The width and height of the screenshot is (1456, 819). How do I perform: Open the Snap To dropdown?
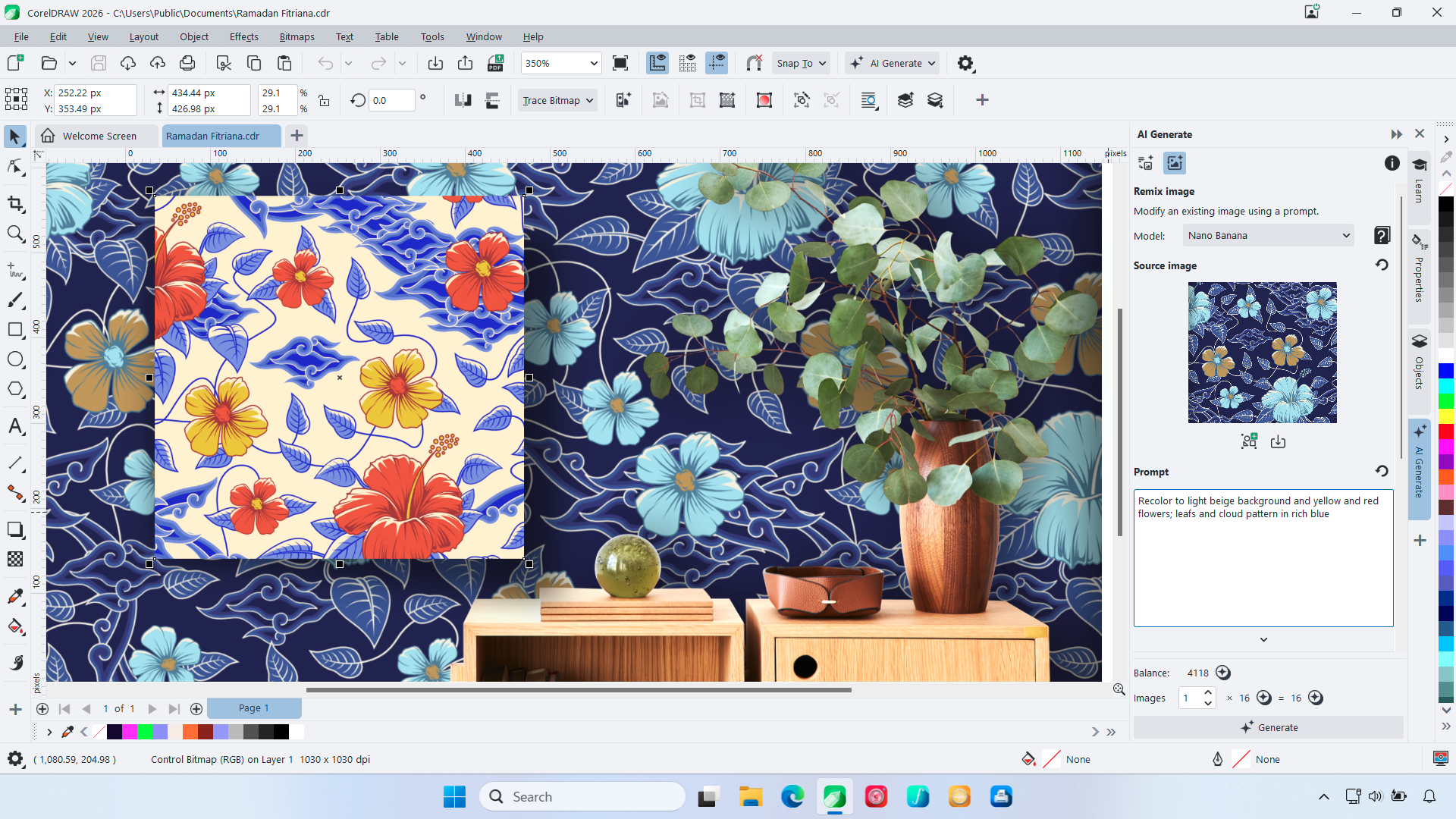tap(800, 63)
